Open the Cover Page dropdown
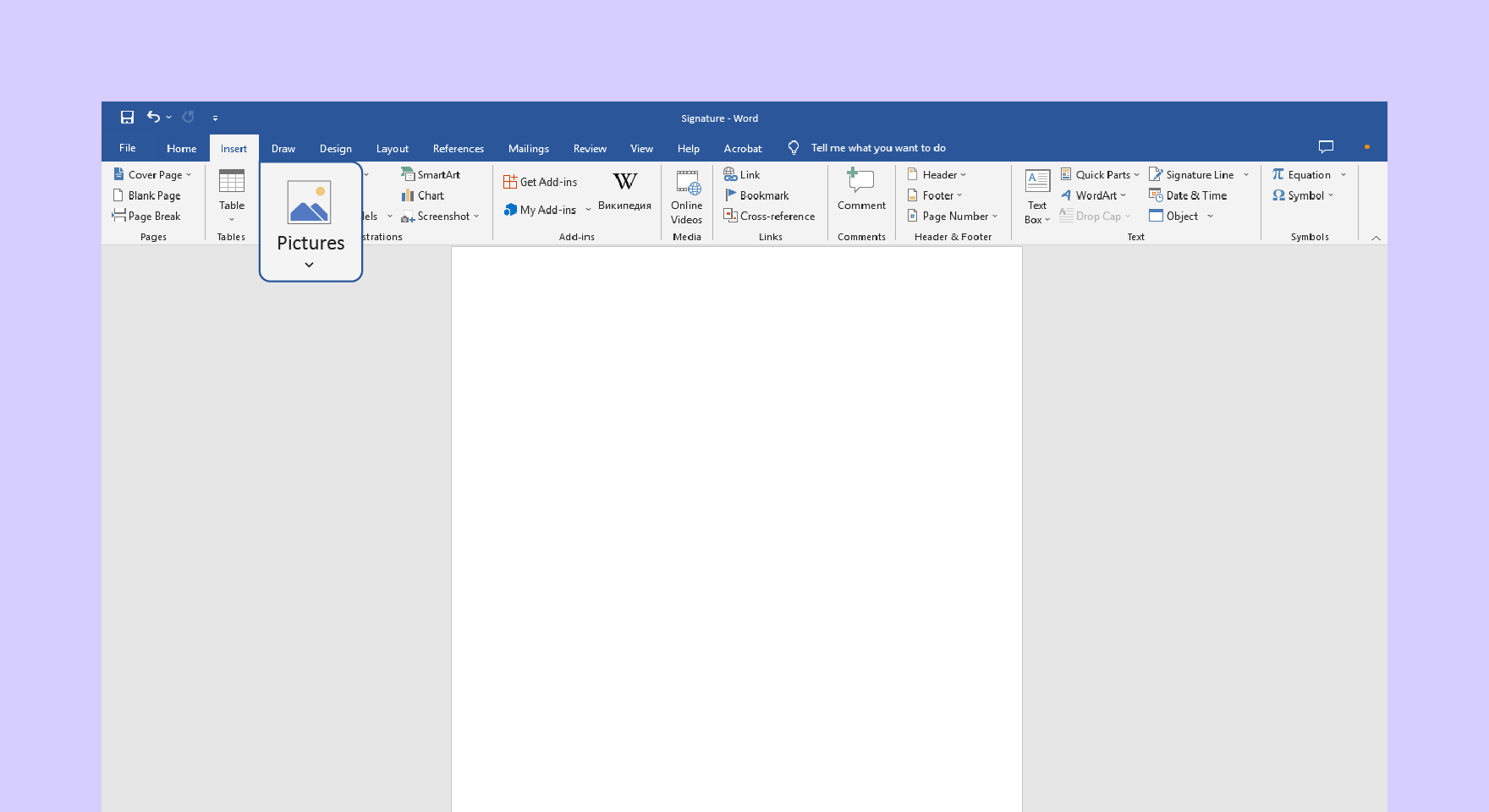The image size is (1489, 812). [153, 174]
